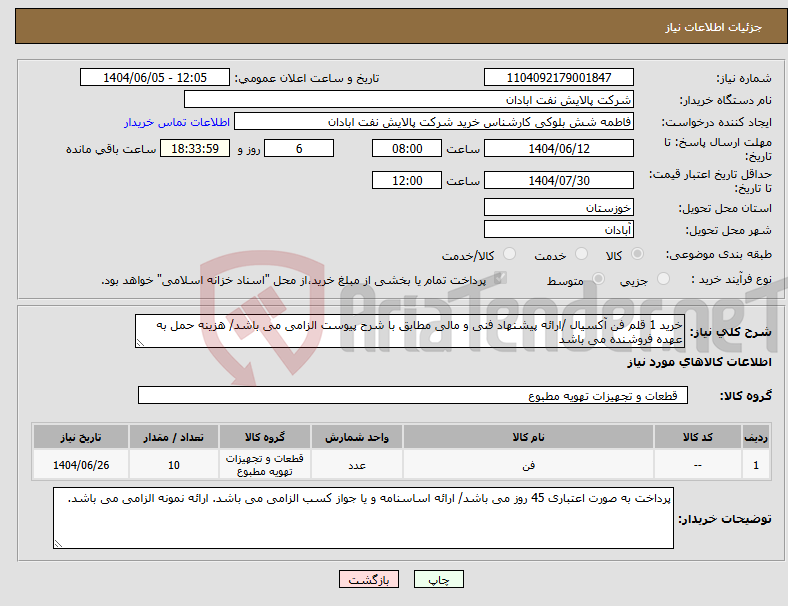The width and height of the screenshot is (788, 606).
Task: Click the price validity date 1404/07/30
Action: pyautogui.click(x=558, y=180)
